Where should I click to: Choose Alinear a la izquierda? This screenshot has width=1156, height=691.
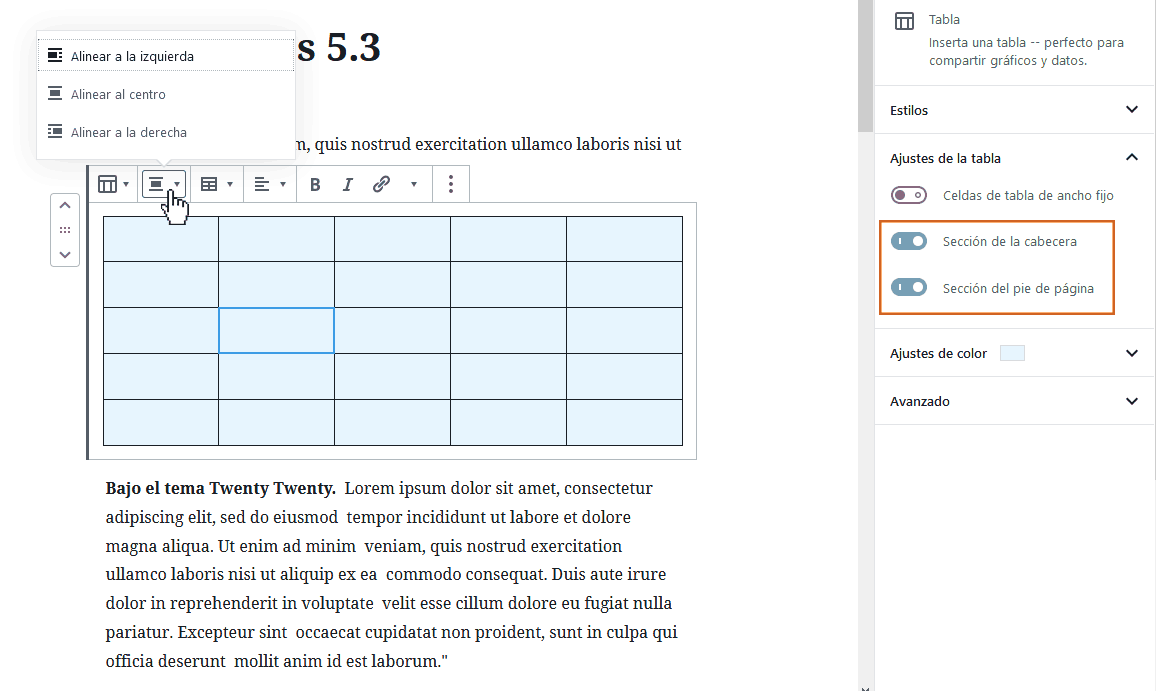pyautogui.click(x=132, y=57)
